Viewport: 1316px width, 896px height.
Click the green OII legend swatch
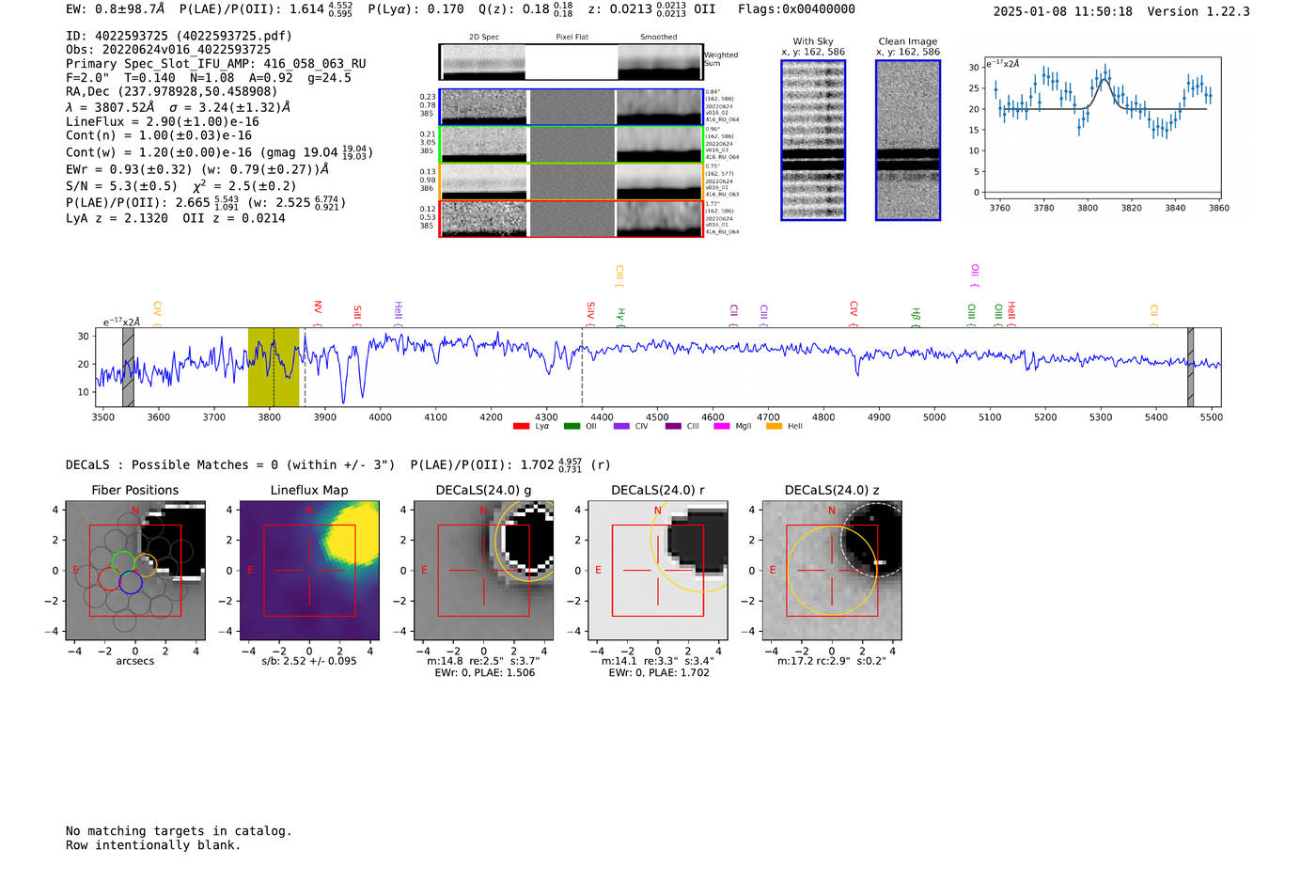point(572,426)
